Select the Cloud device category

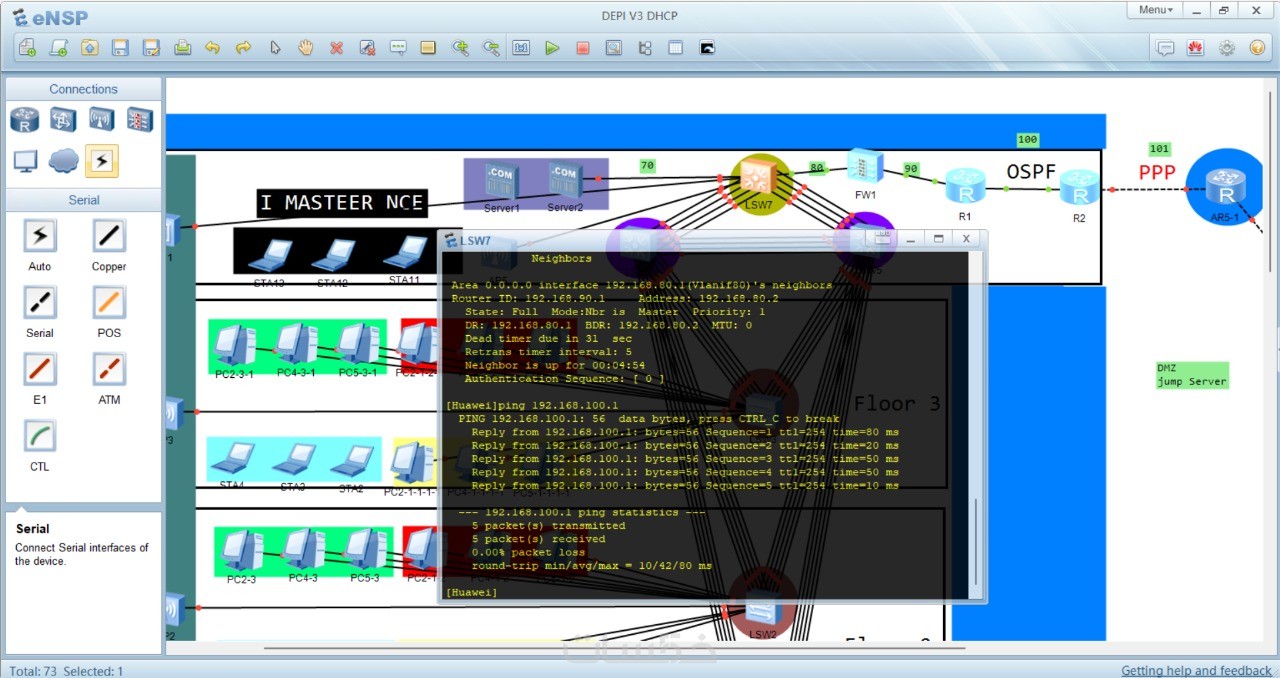[x=63, y=160]
